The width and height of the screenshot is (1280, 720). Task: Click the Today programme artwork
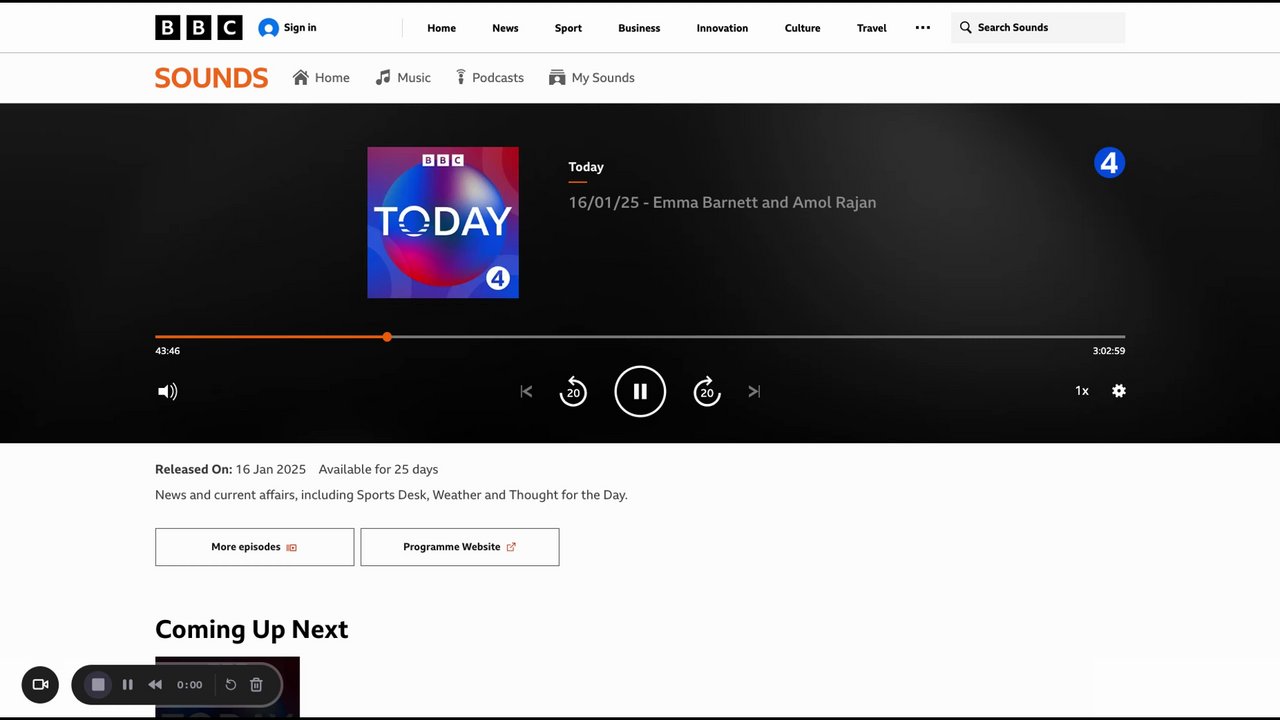pyautogui.click(x=443, y=222)
